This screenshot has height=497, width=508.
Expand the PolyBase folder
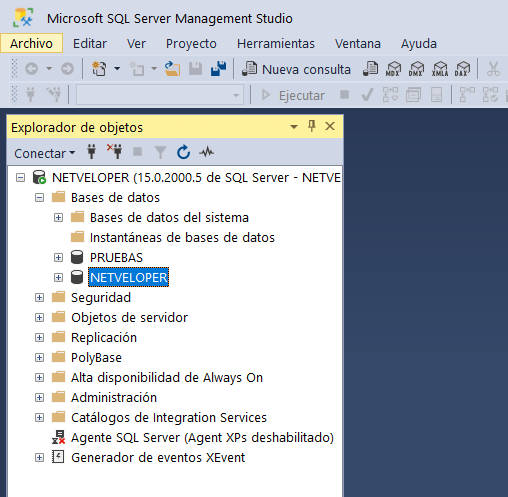pyautogui.click(x=39, y=358)
